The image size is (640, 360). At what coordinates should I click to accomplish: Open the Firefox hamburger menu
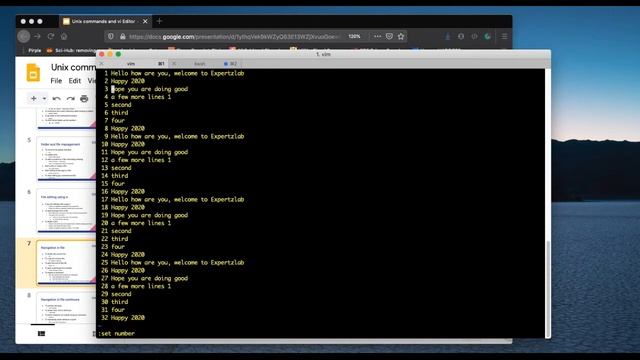click(x=504, y=36)
